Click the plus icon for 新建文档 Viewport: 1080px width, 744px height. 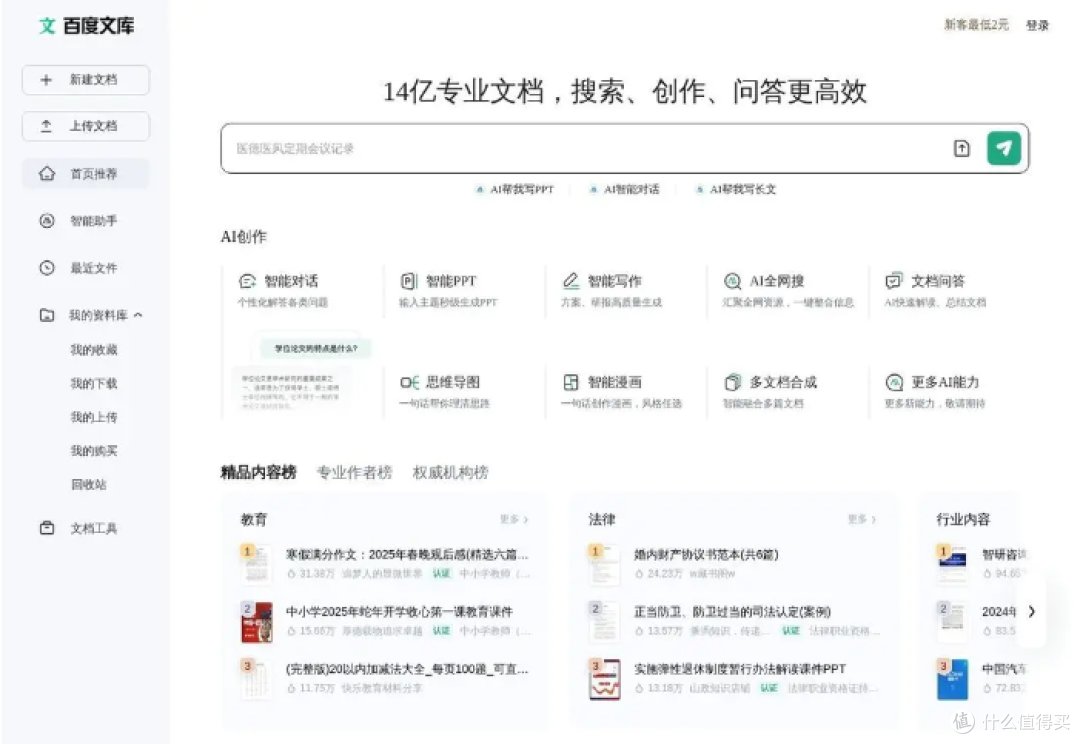pos(46,80)
